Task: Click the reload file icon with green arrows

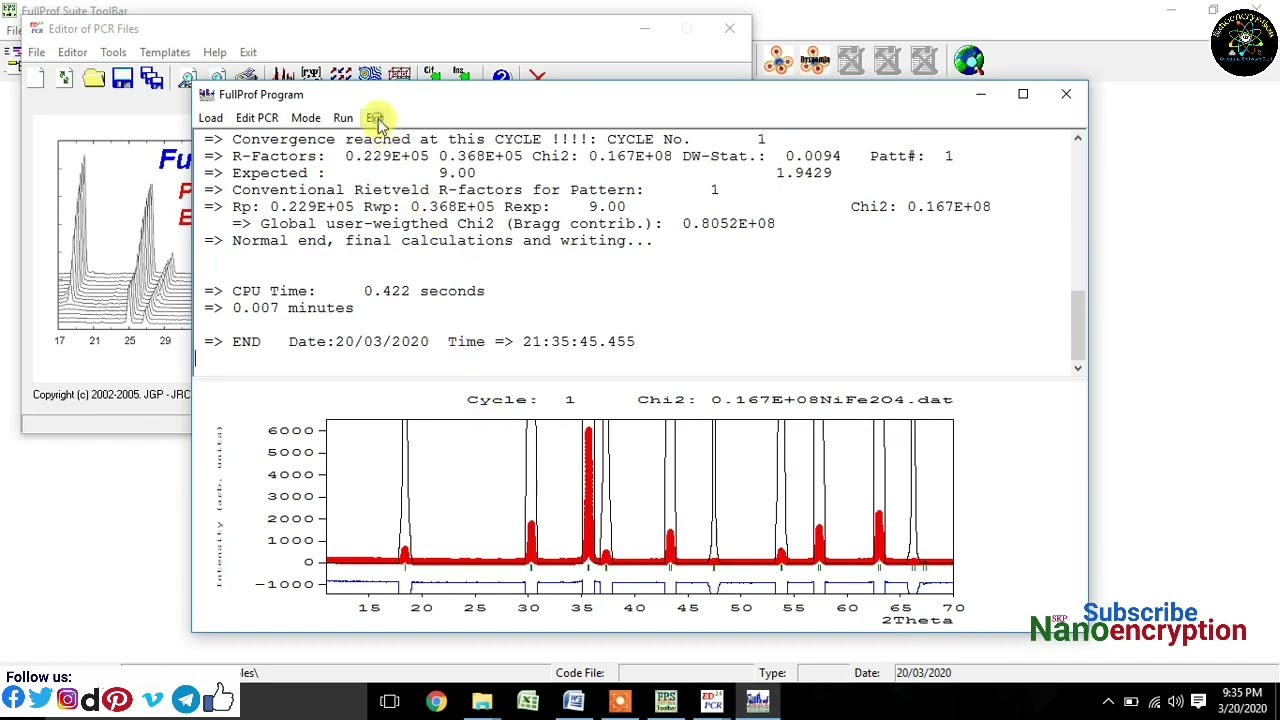Action: pyautogui.click(x=65, y=77)
